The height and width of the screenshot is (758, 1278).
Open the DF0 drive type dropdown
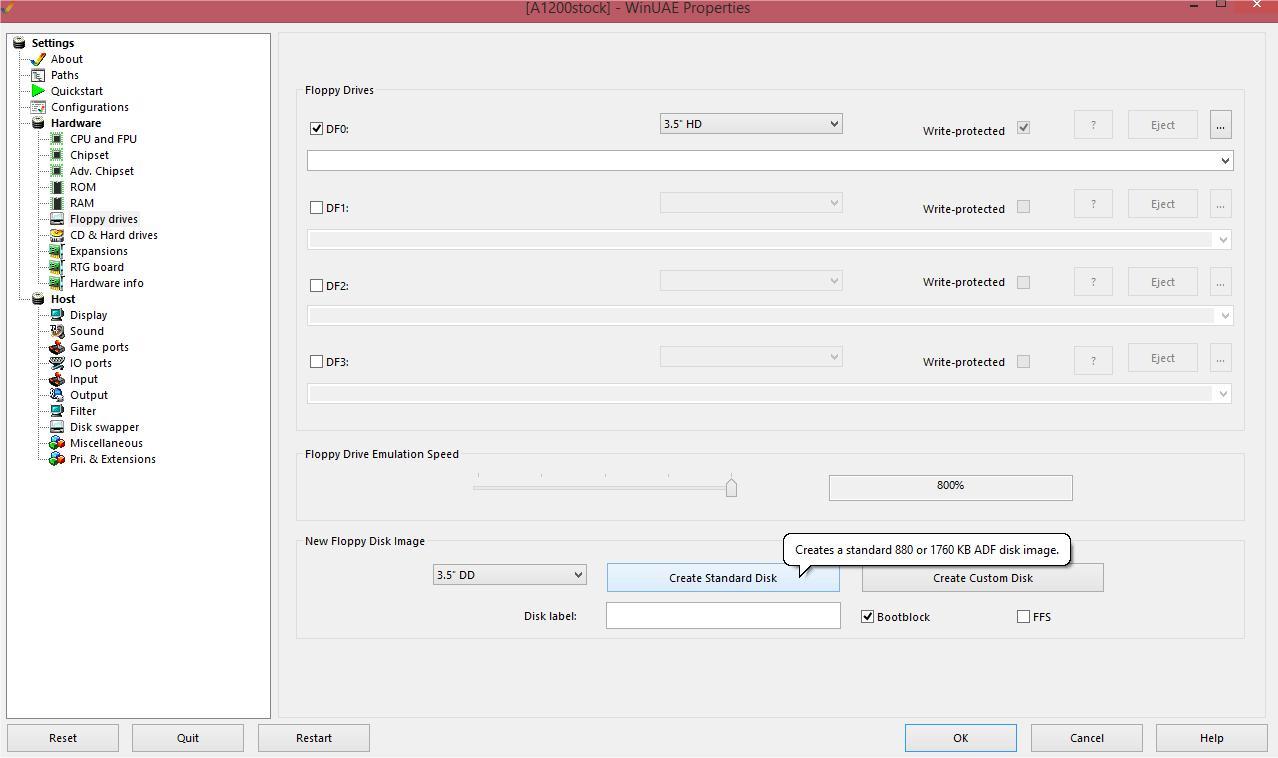[x=751, y=124]
